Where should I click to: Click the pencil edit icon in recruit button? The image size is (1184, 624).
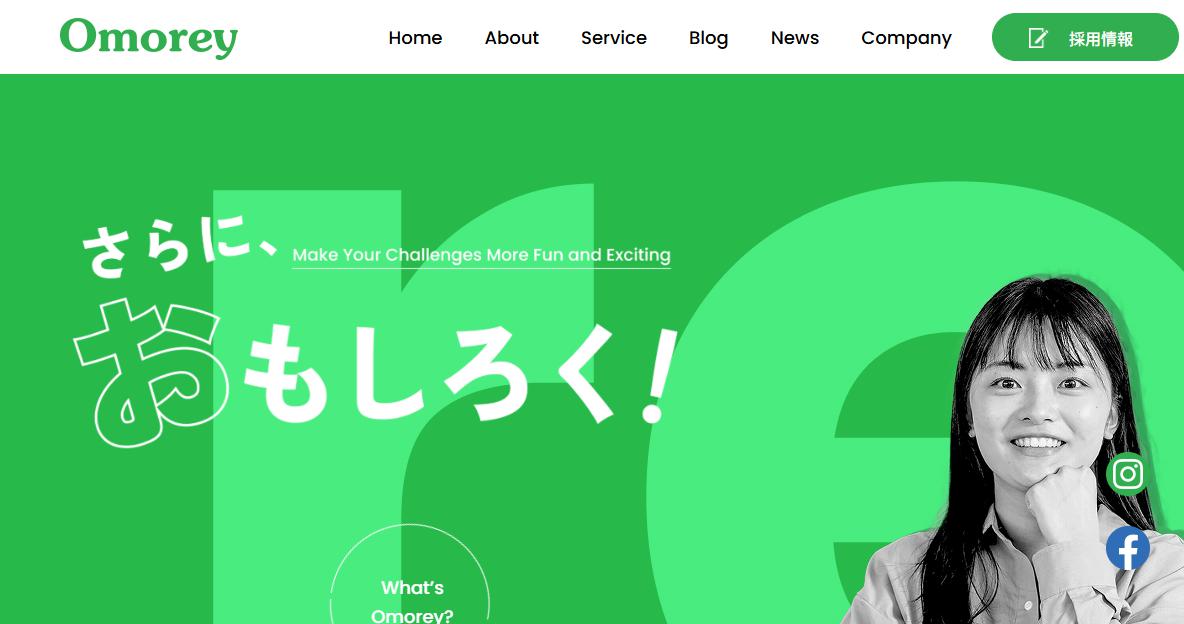point(1038,38)
